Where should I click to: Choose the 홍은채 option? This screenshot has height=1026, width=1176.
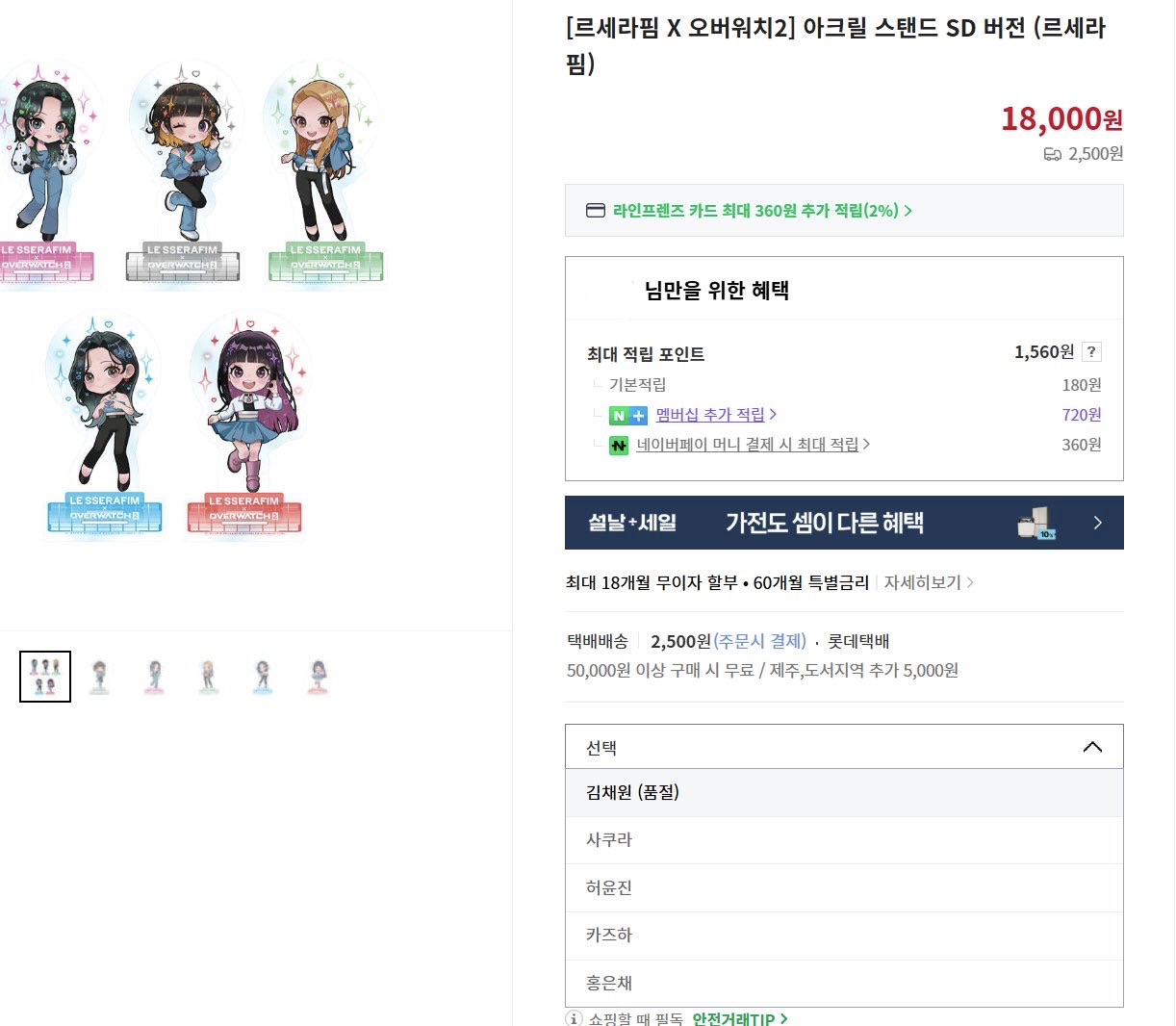[844, 983]
